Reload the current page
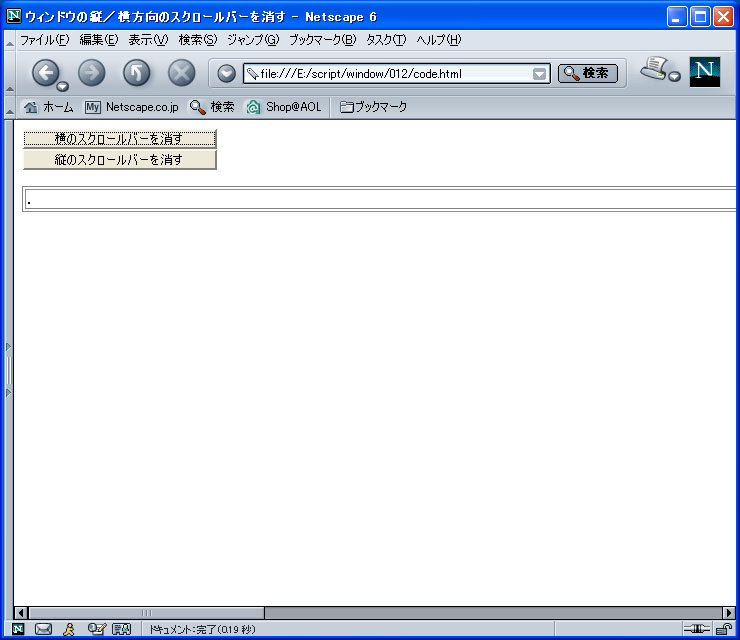This screenshot has height=640, width=740. [136, 72]
